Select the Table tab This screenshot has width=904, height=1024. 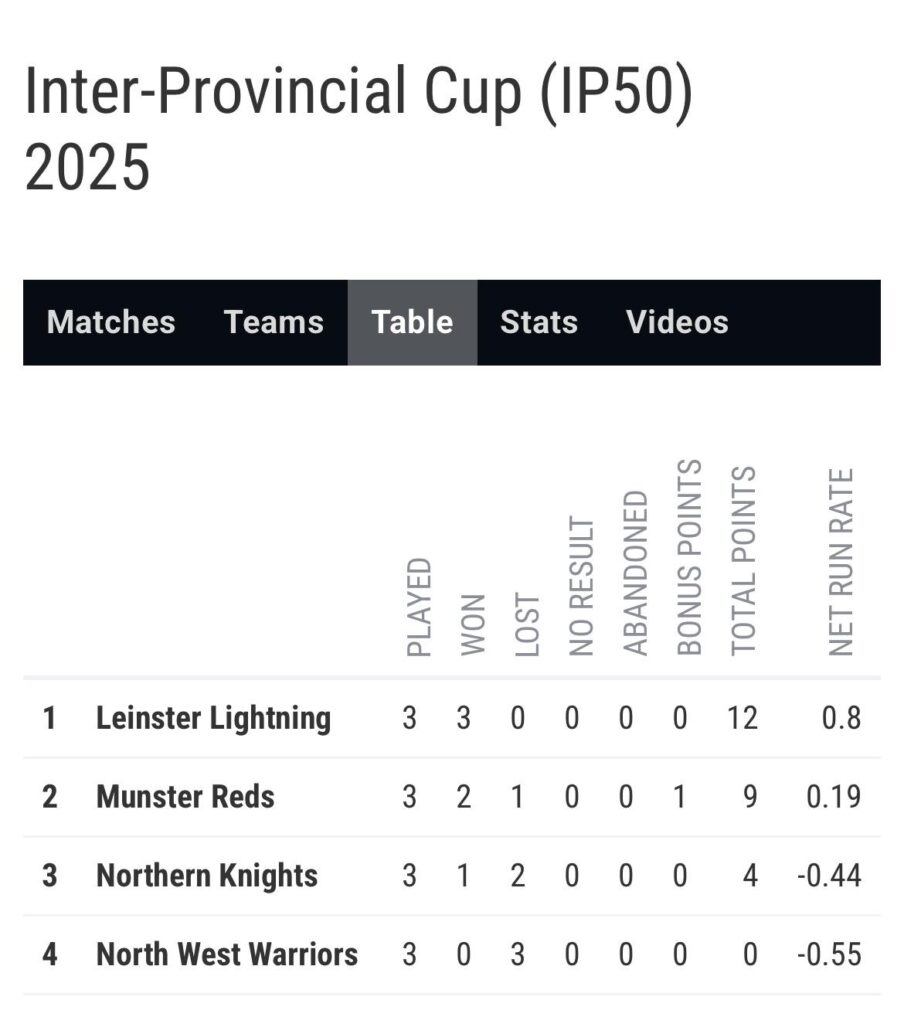pos(412,322)
